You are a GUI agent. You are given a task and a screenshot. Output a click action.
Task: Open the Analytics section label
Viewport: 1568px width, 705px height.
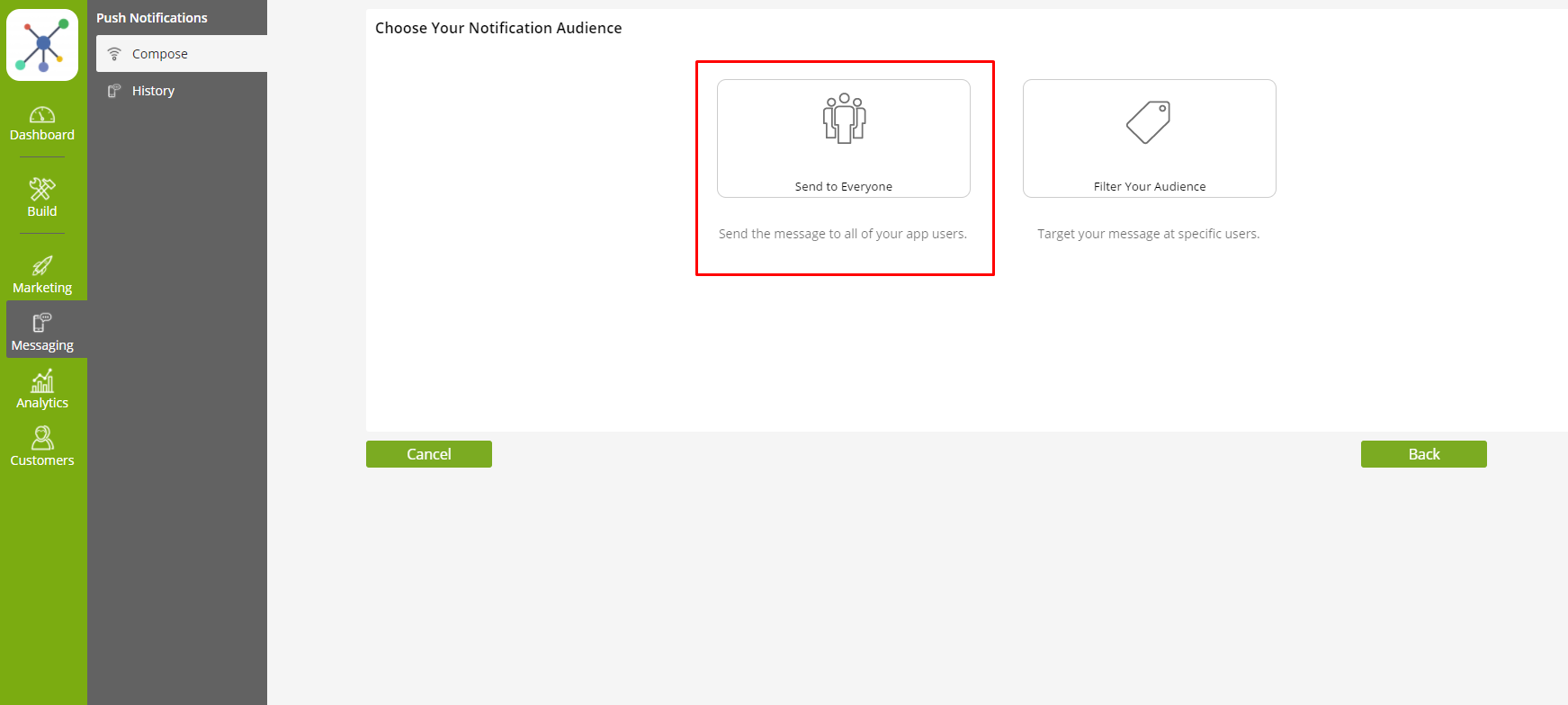(42, 403)
